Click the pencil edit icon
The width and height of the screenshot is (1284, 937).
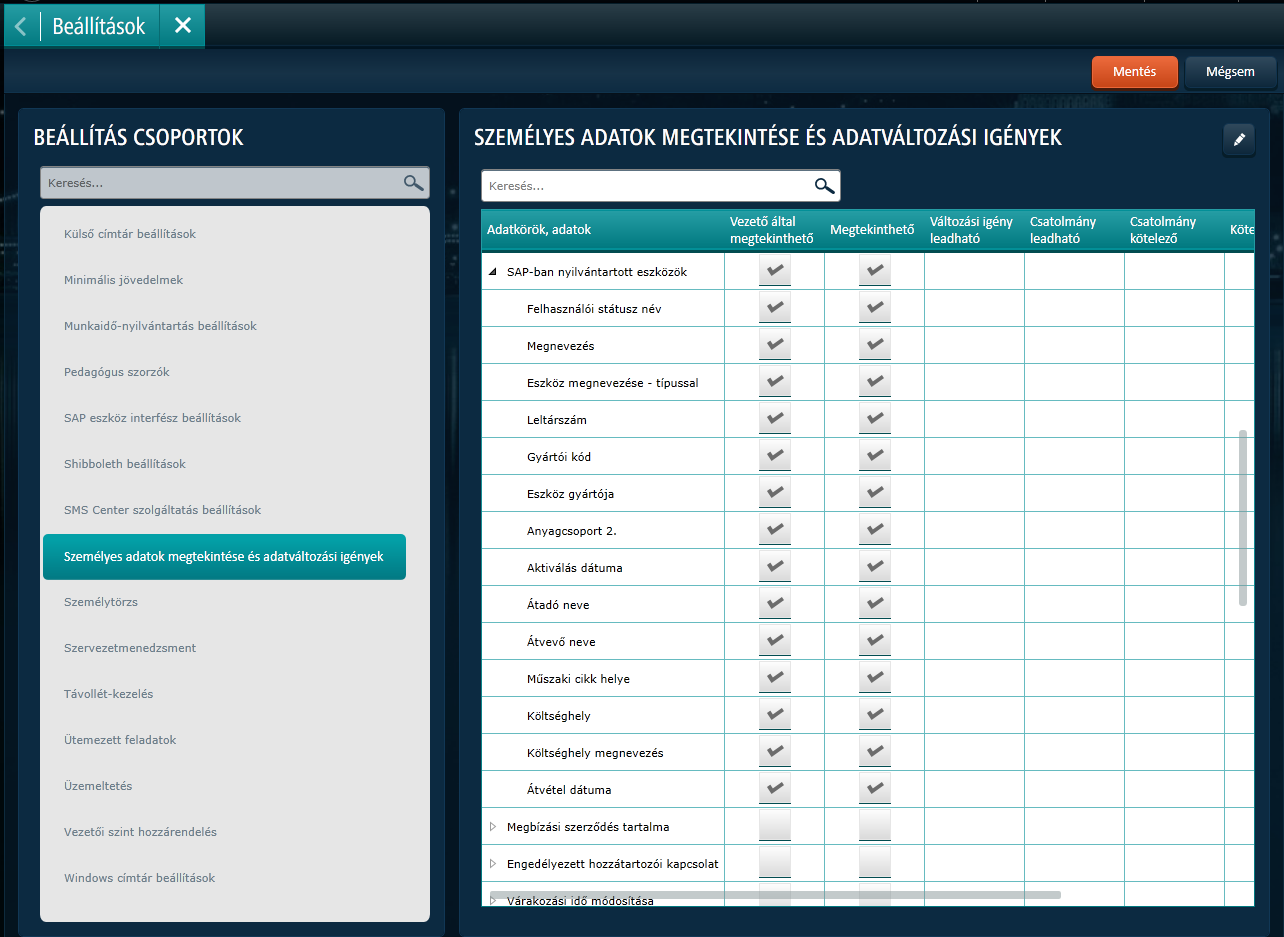click(1238, 140)
